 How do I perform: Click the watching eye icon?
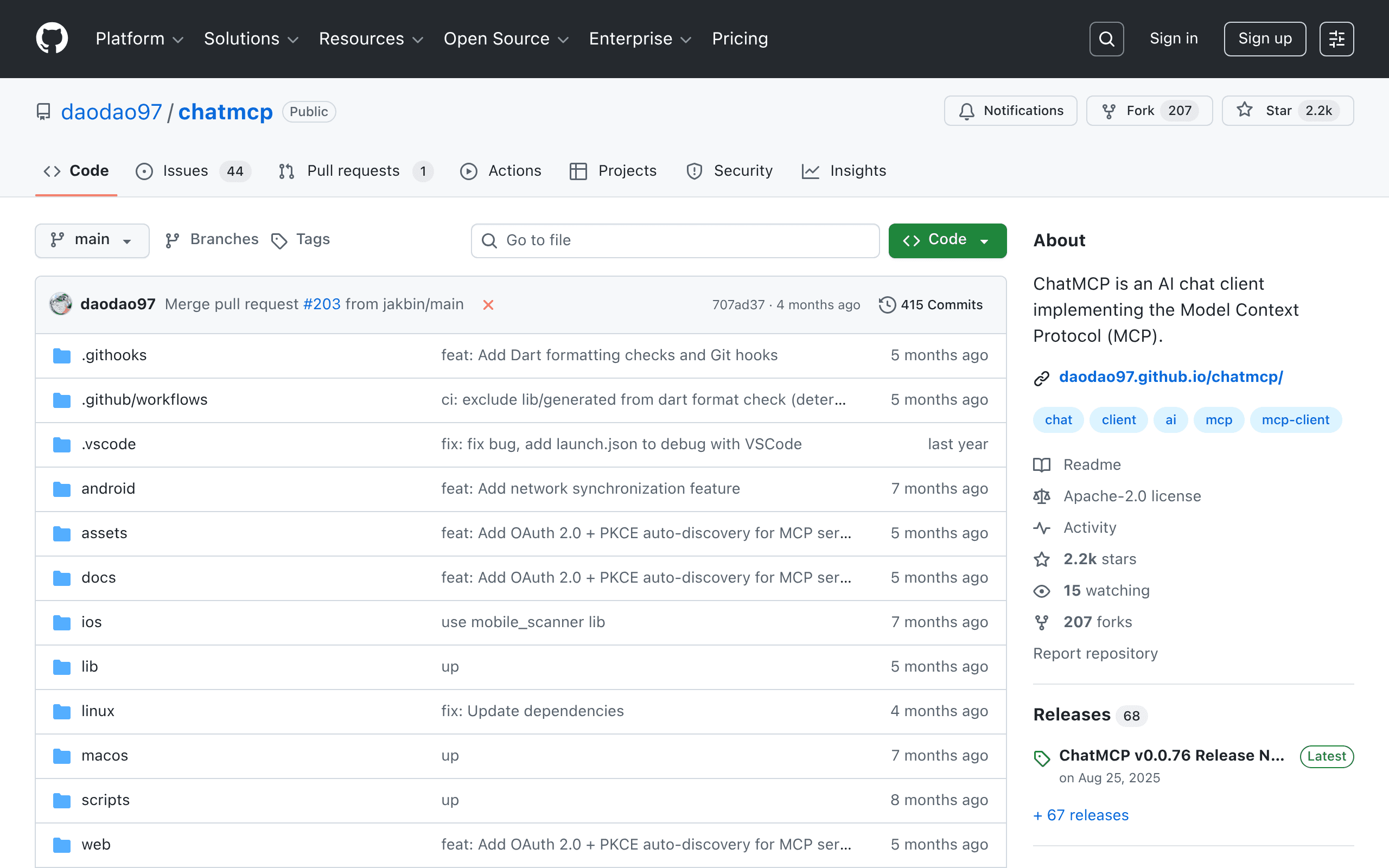pos(1041,591)
